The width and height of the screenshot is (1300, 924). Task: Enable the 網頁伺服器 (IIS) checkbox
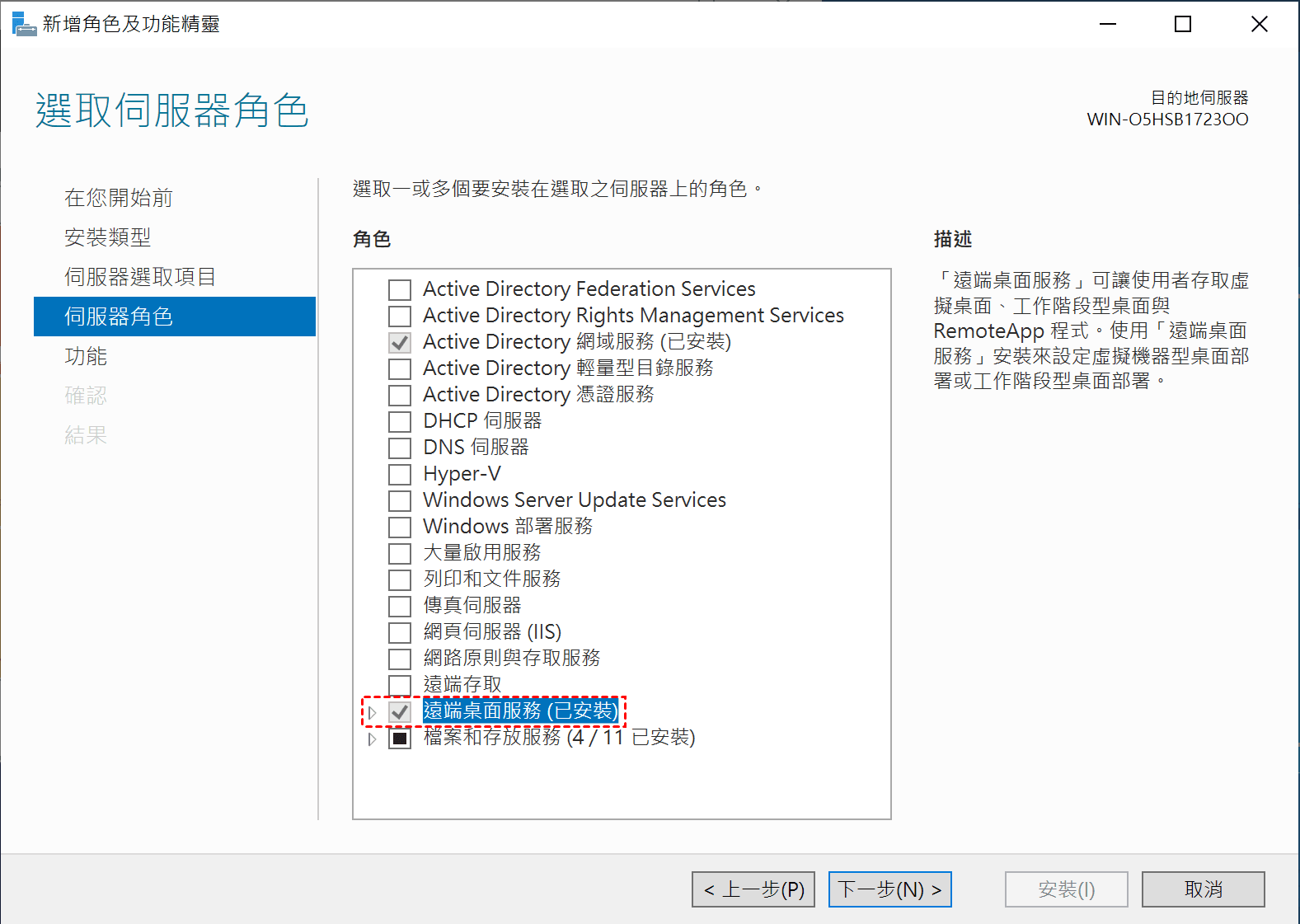click(400, 633)
